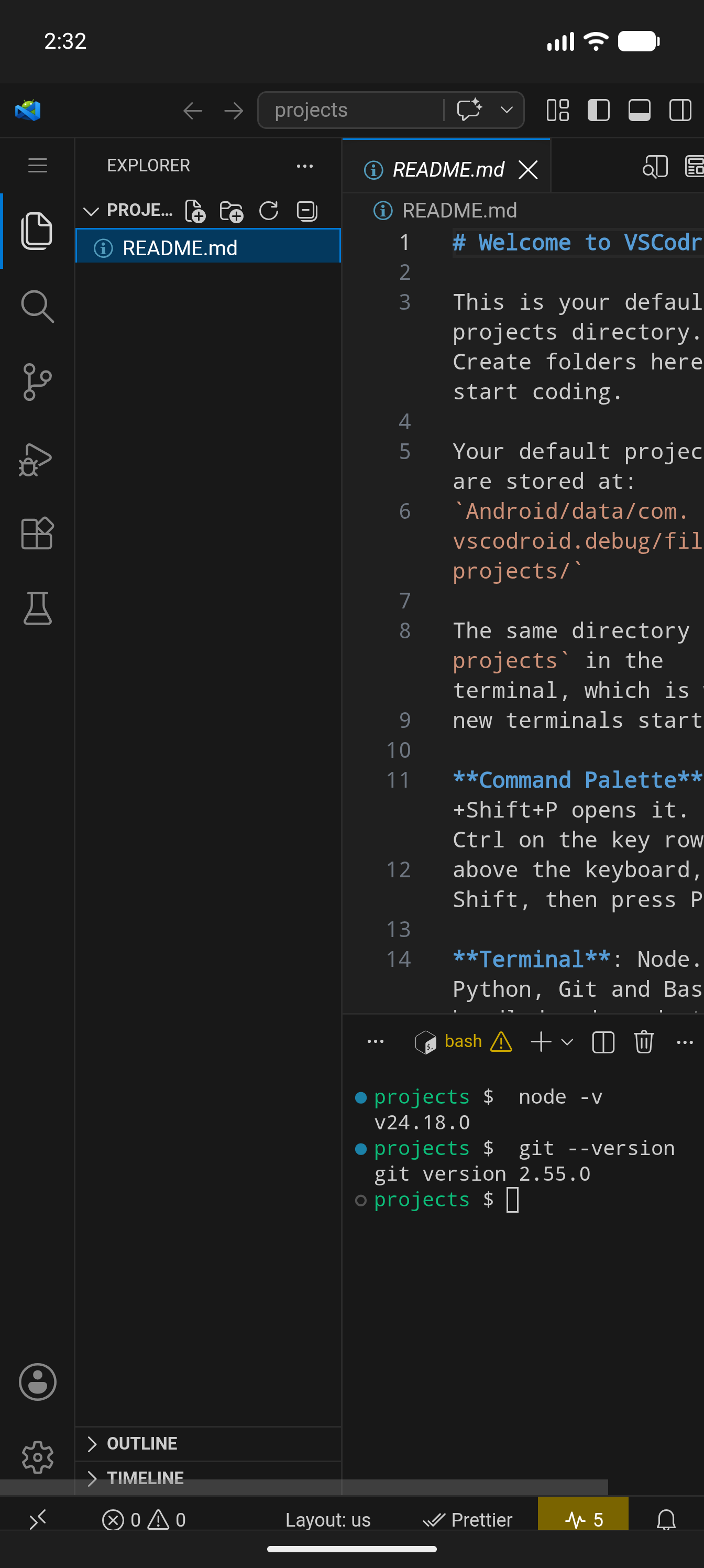Viewport: 704px width, 1568px height.
Task: Open the Search view icon
Action: (37, 306)
